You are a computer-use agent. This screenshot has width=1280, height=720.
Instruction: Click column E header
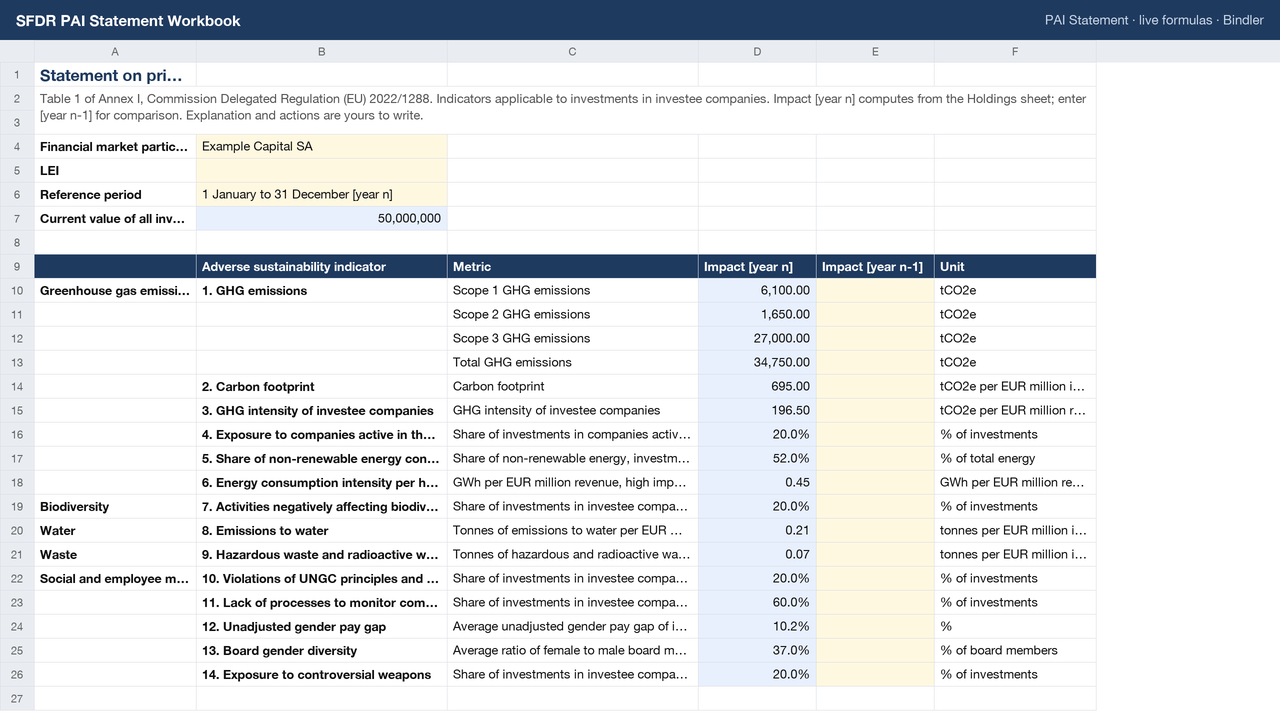pos(875,51)
